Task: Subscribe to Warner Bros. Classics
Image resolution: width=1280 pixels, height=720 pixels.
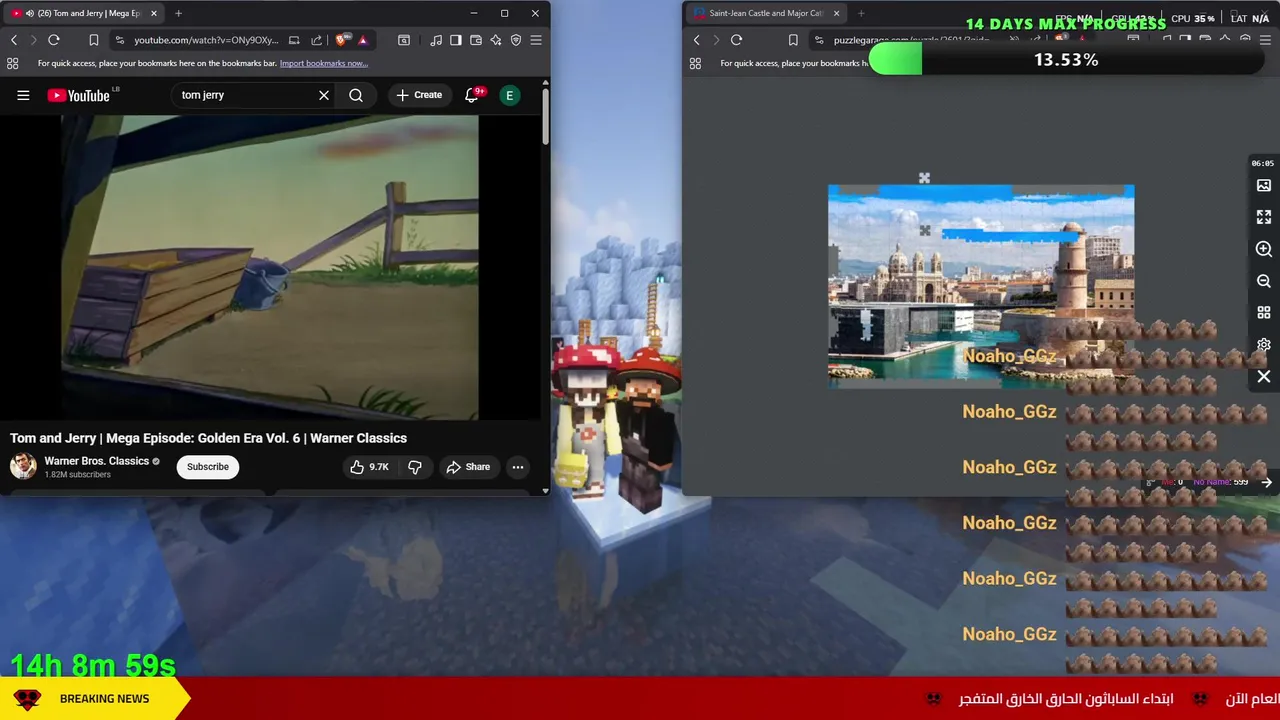Action: (208, 467)
